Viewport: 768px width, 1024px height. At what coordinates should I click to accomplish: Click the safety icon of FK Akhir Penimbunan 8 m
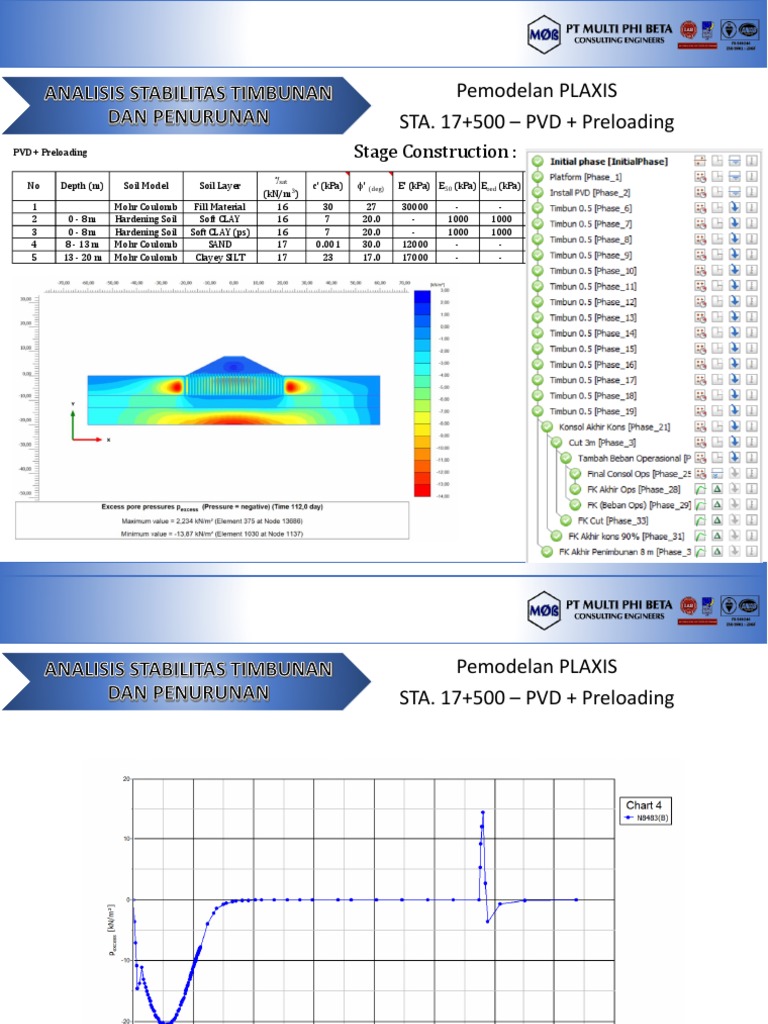[700, 552]
